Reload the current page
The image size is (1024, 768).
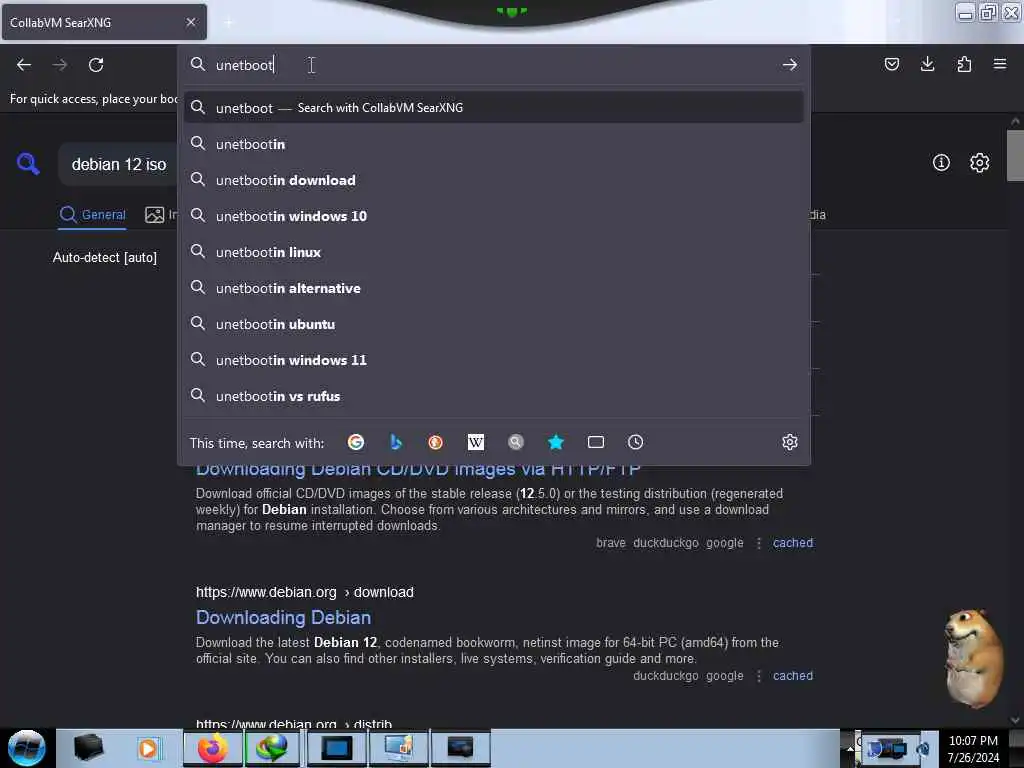(96, 65)
